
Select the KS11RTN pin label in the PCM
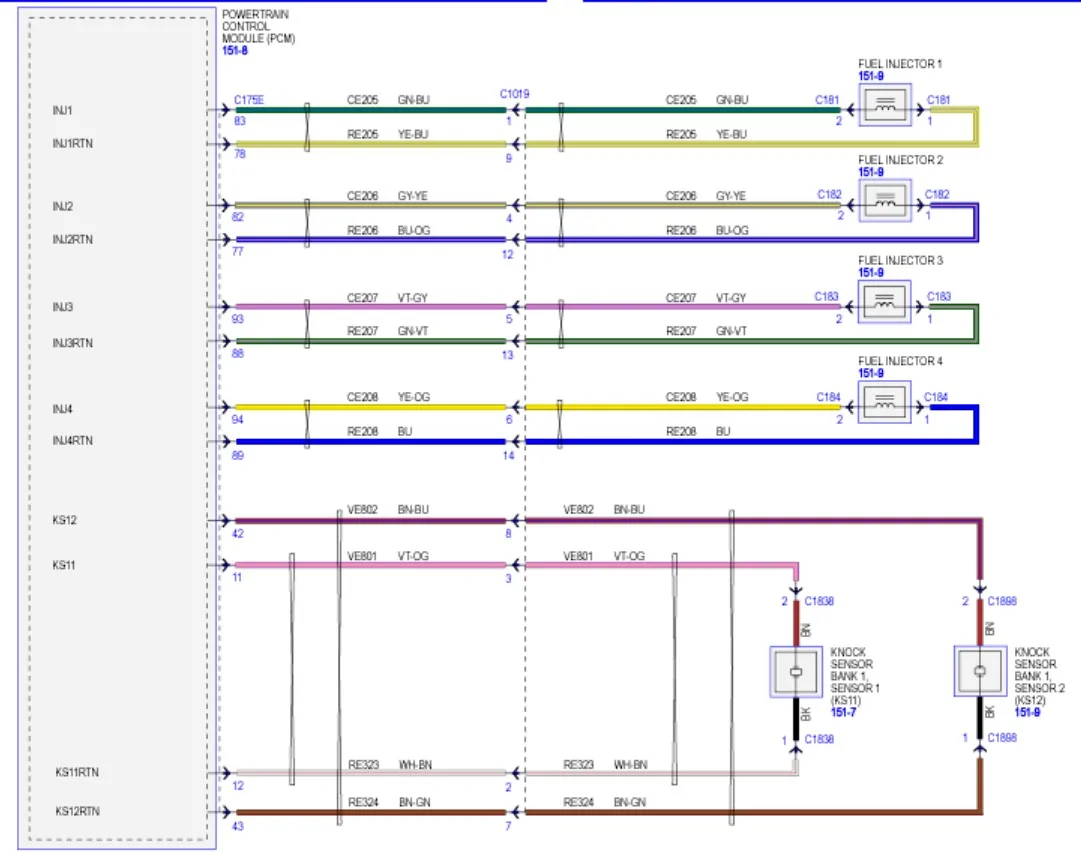[77, 772]
